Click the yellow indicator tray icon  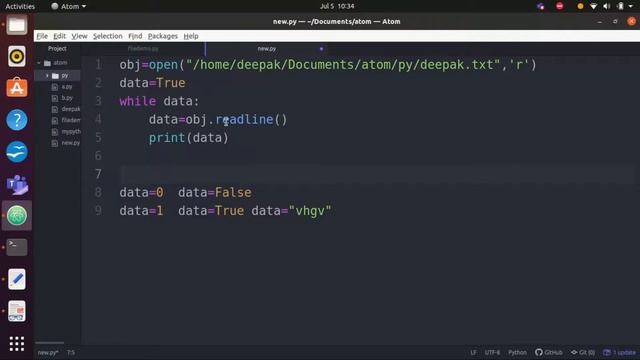tap(580, 6)
